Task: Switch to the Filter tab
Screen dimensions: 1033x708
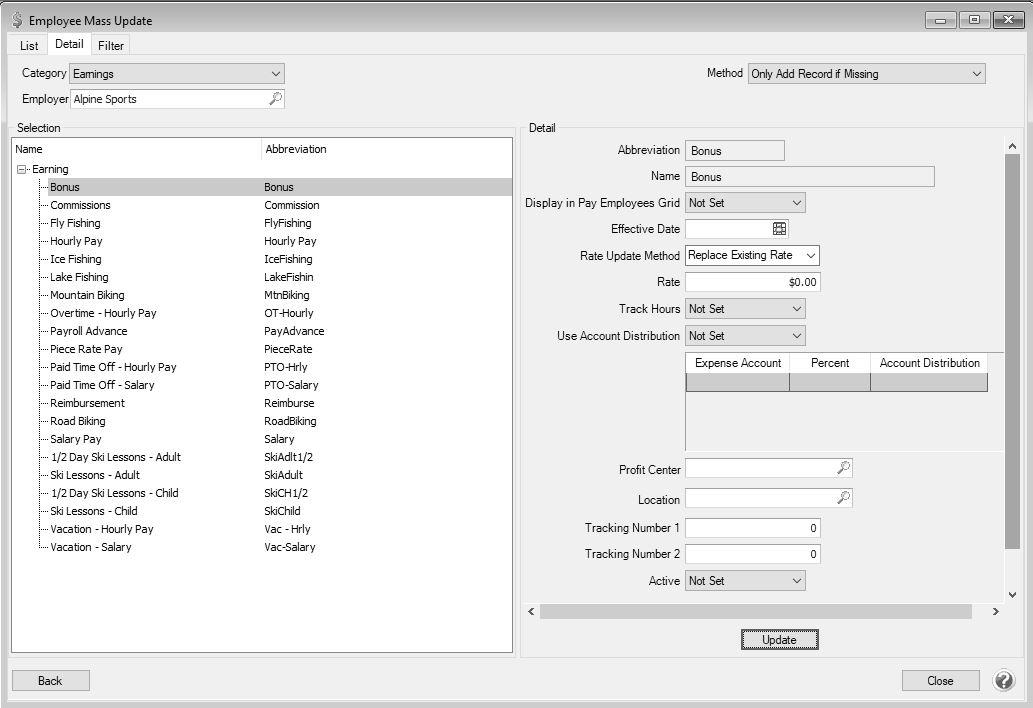Action: [111, 45]
